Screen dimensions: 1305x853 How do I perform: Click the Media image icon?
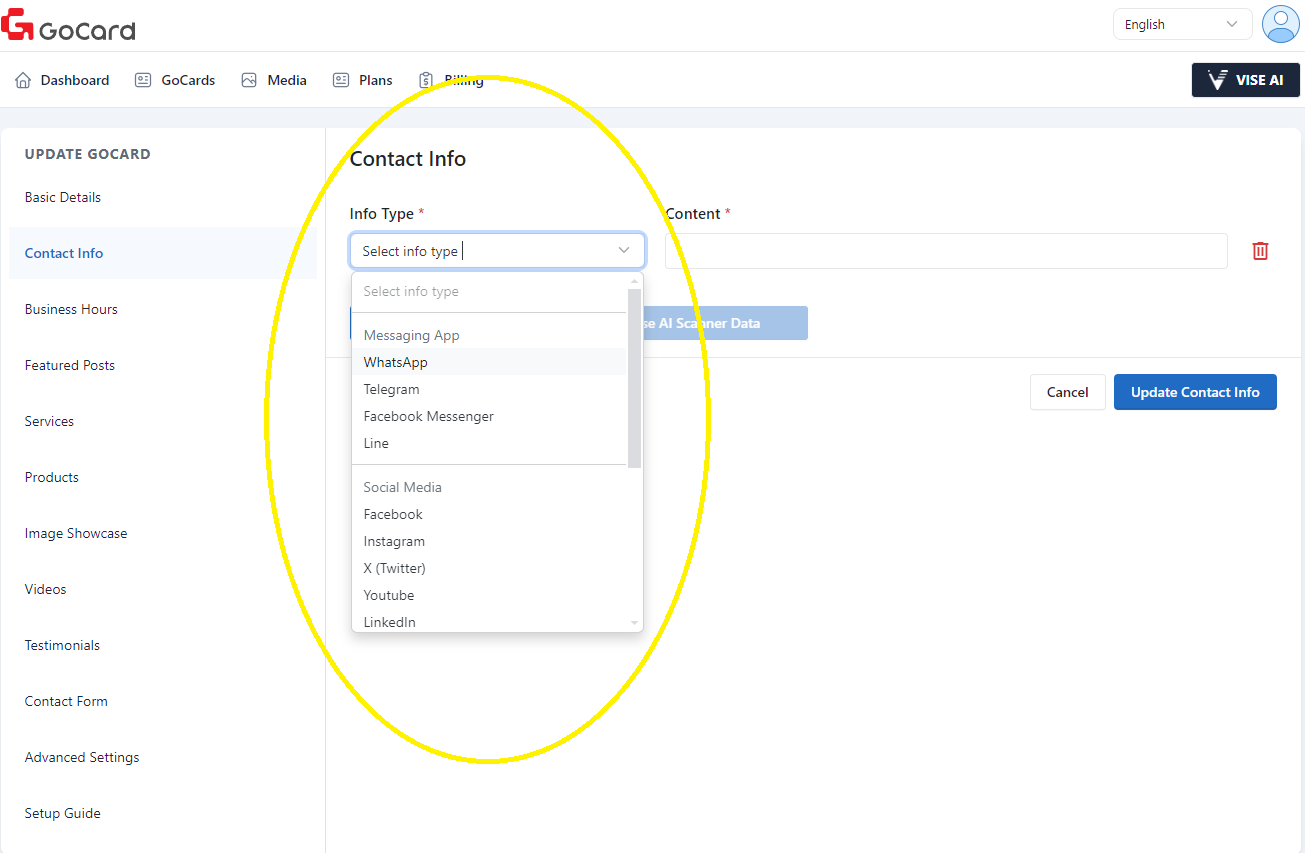(249, 80)
